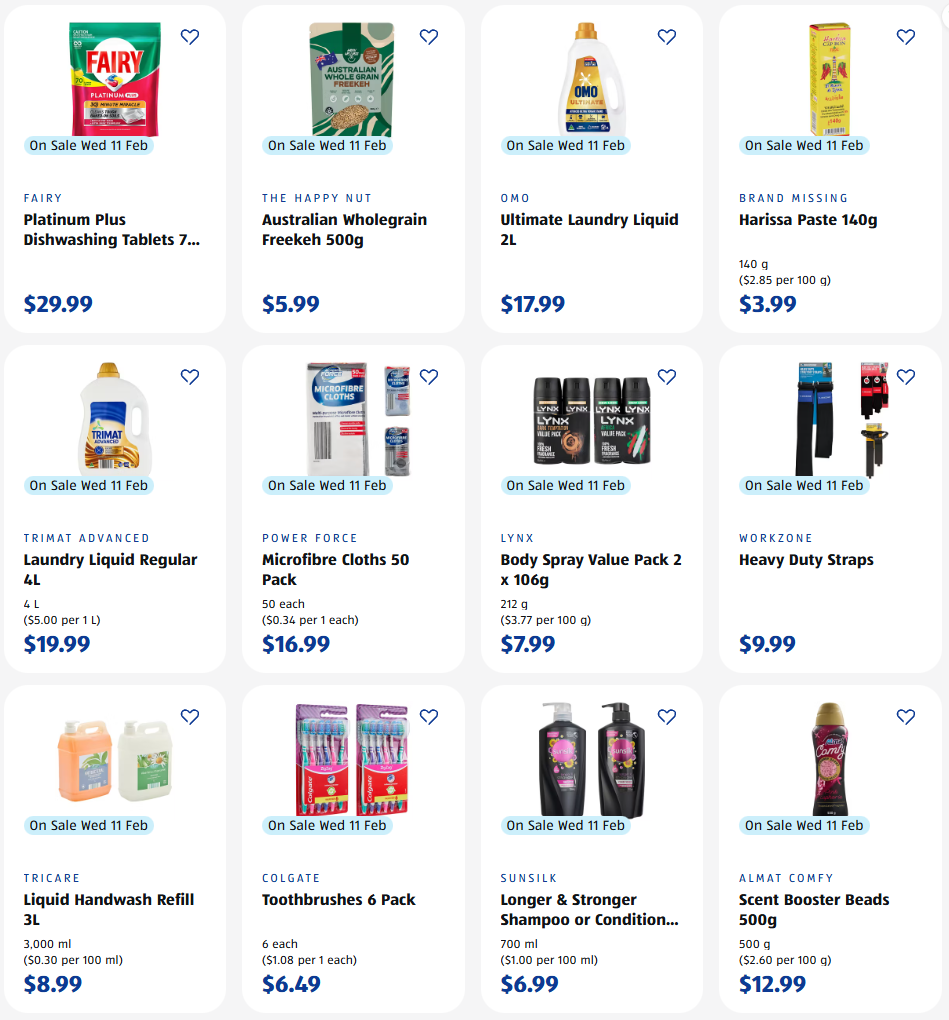
Task: Click the Fairy dishwashing tablets product image
Action: point(114,78)
